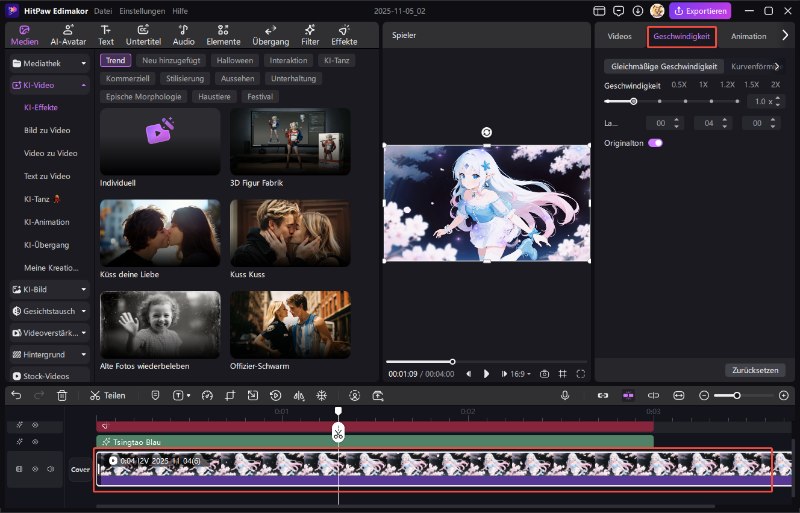Click the player progress bar handle

point(452,361)
